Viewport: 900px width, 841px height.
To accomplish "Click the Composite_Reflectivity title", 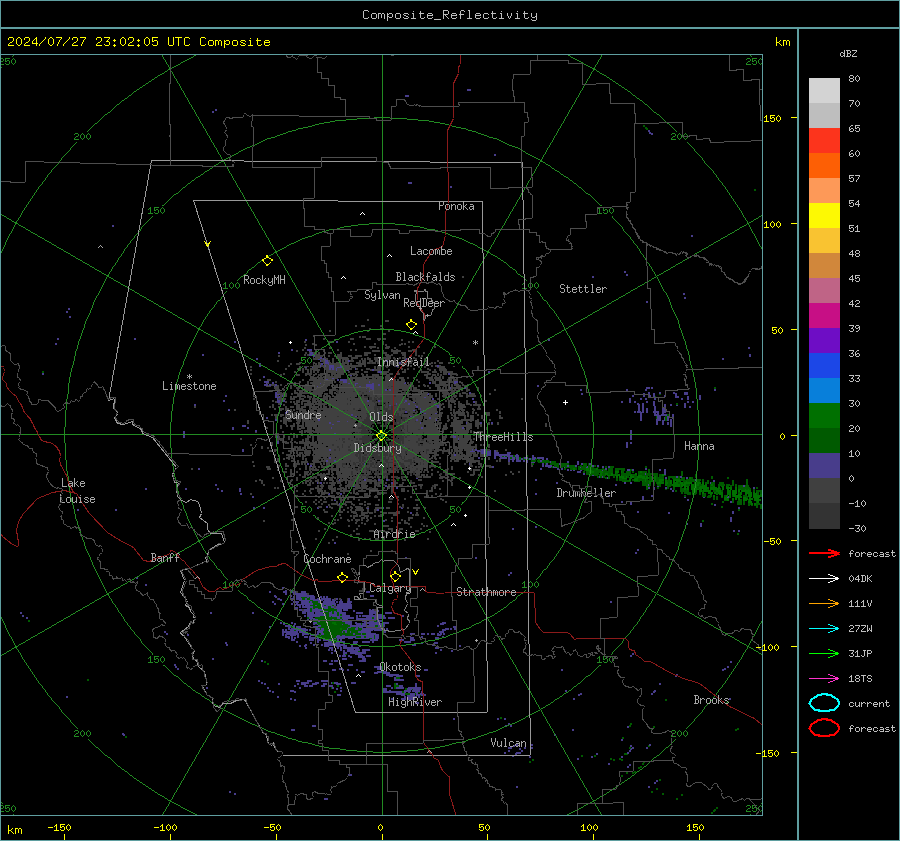I will coord(450,15).
